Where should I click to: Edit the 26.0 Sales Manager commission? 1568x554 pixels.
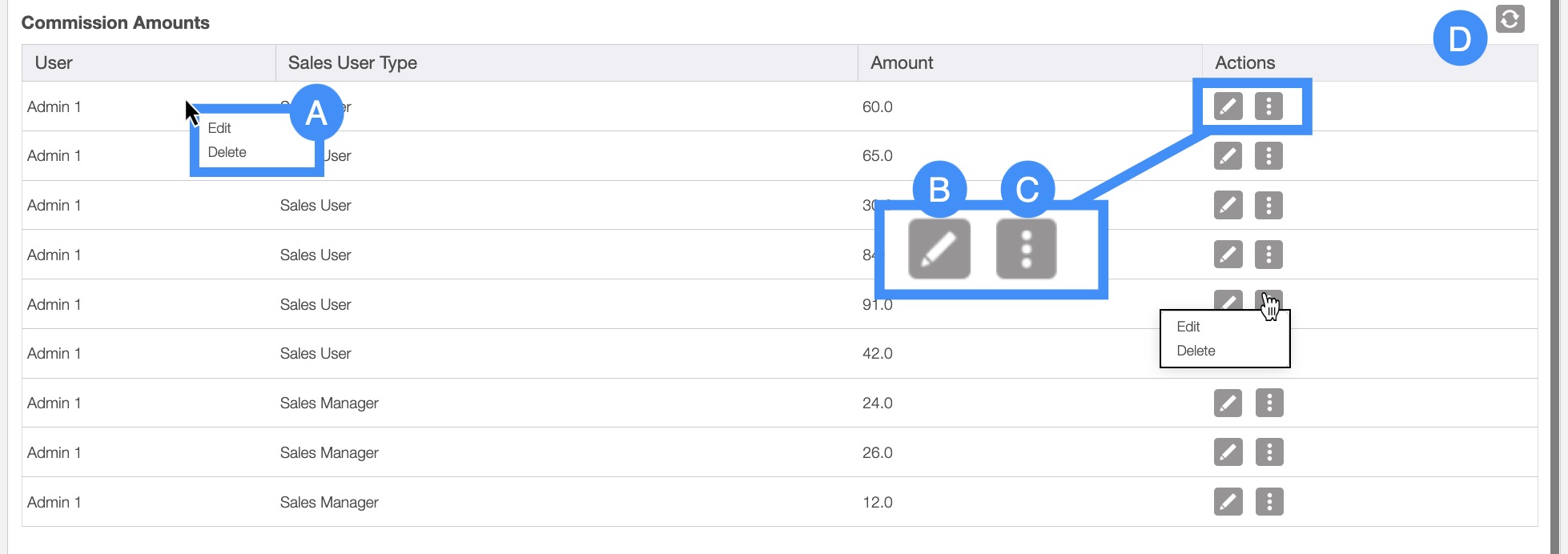(x=1228, y=452)
